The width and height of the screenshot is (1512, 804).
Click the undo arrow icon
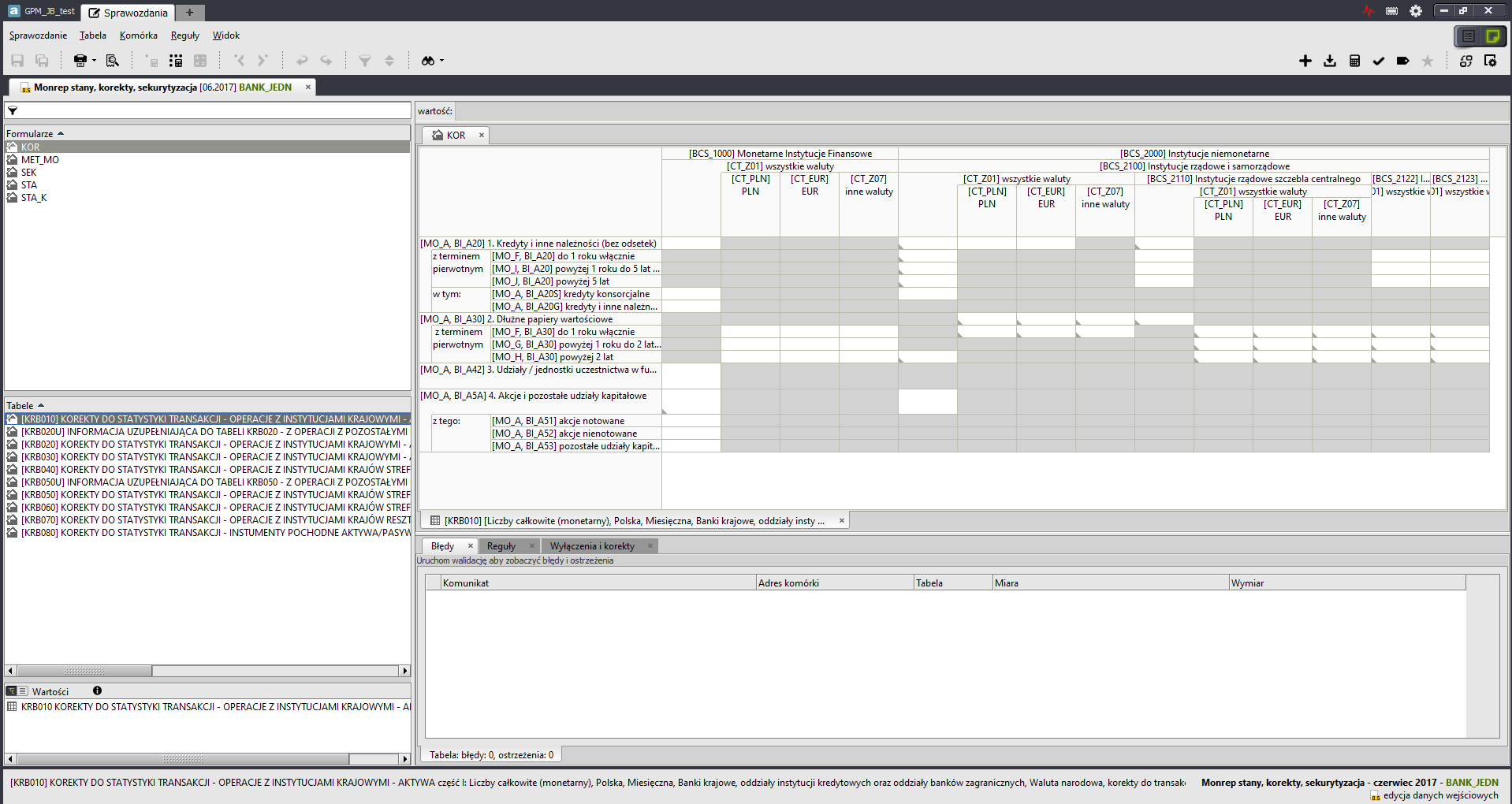click(302, 61)
